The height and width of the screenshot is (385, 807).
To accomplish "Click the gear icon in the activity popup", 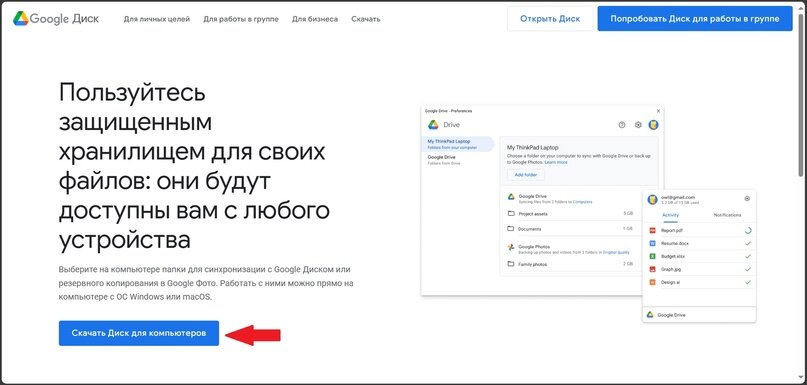I will (747, 199).
